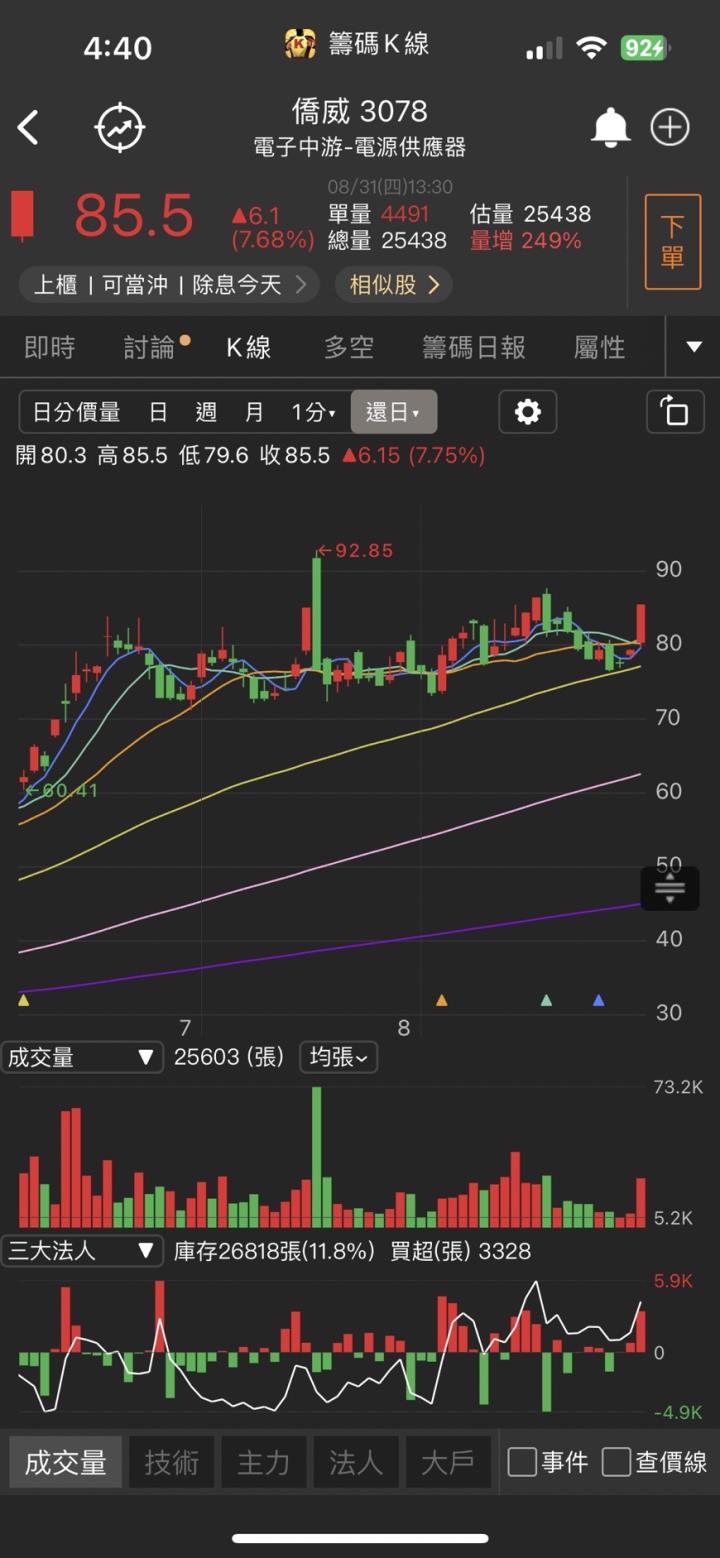Tap the back arrow icon
This screenshot has height=1558, width=720.
[28, 128]
